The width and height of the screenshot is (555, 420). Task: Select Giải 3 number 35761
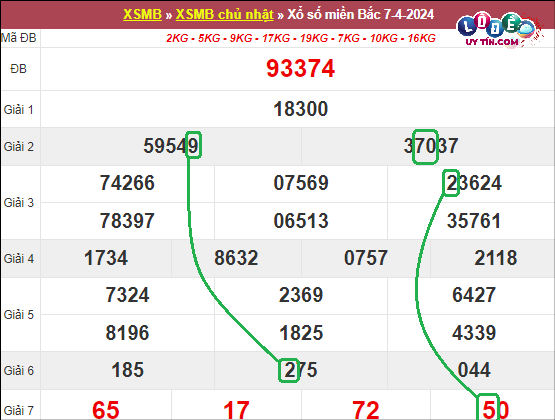pos(474,220)
